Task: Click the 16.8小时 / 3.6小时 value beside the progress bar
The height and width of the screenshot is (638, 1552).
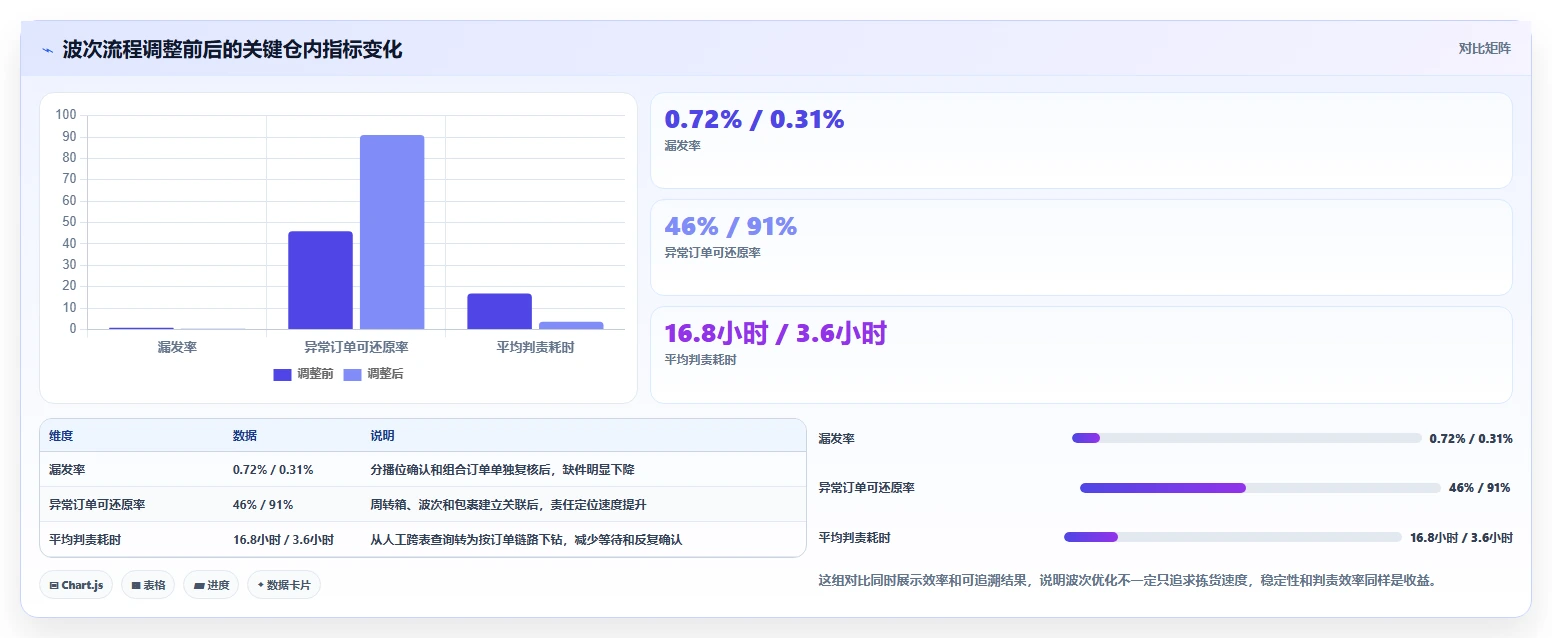Action: pyautogui.click(x=1461, y=537)
